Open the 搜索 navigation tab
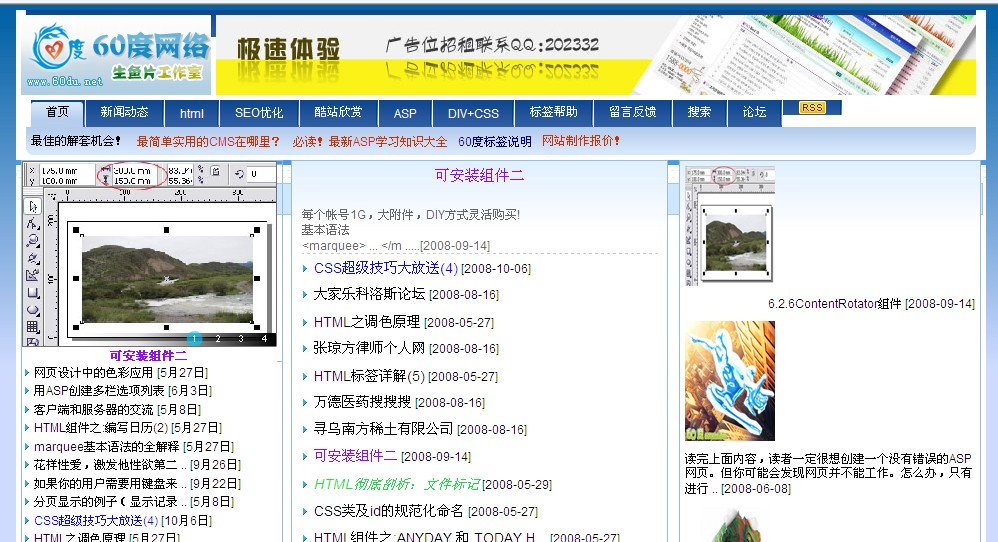The width and height of the screenshot is (998, 542). coord(699,113)
